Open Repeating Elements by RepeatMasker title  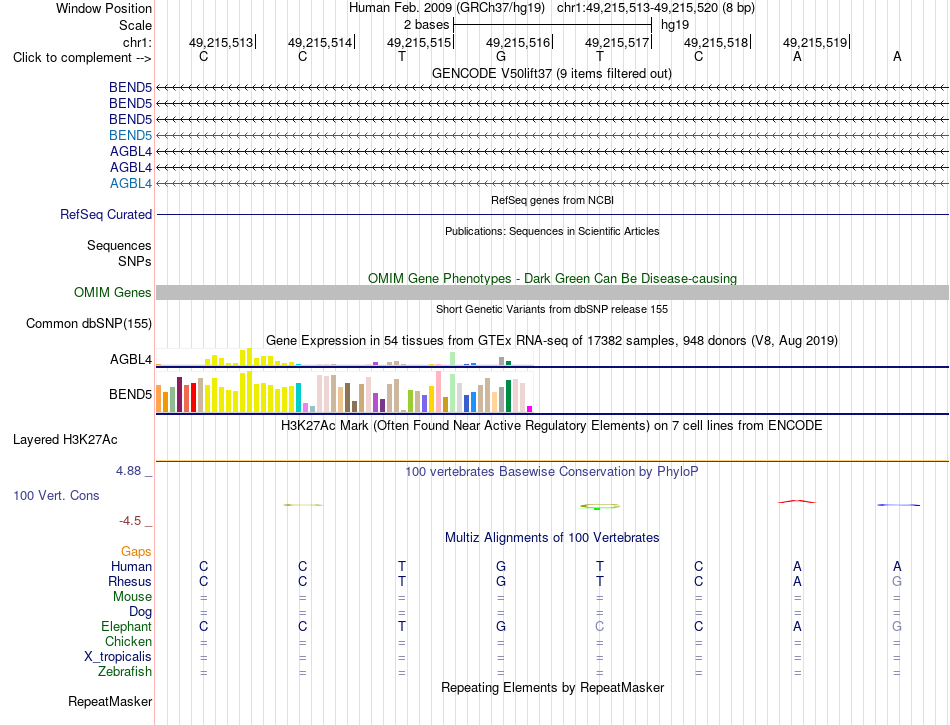[x=552, y=687]
